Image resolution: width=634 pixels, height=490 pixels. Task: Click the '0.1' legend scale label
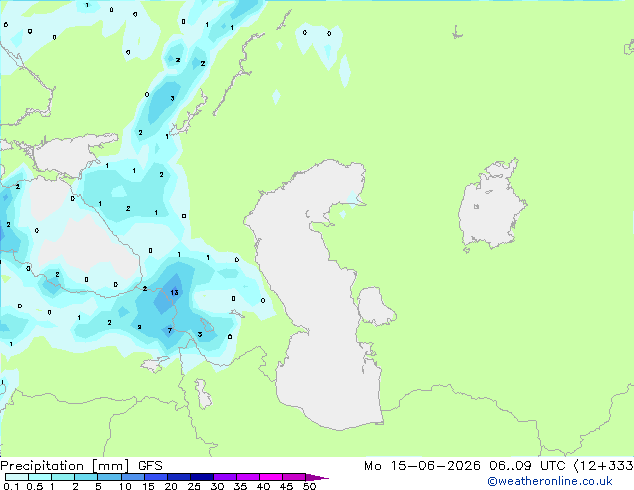11,486
